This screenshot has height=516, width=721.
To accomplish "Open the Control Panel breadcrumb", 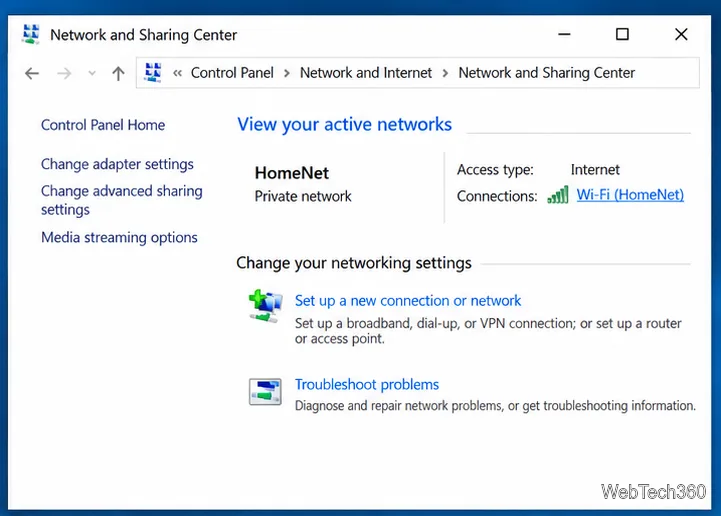I will click(x=232, y=73).
